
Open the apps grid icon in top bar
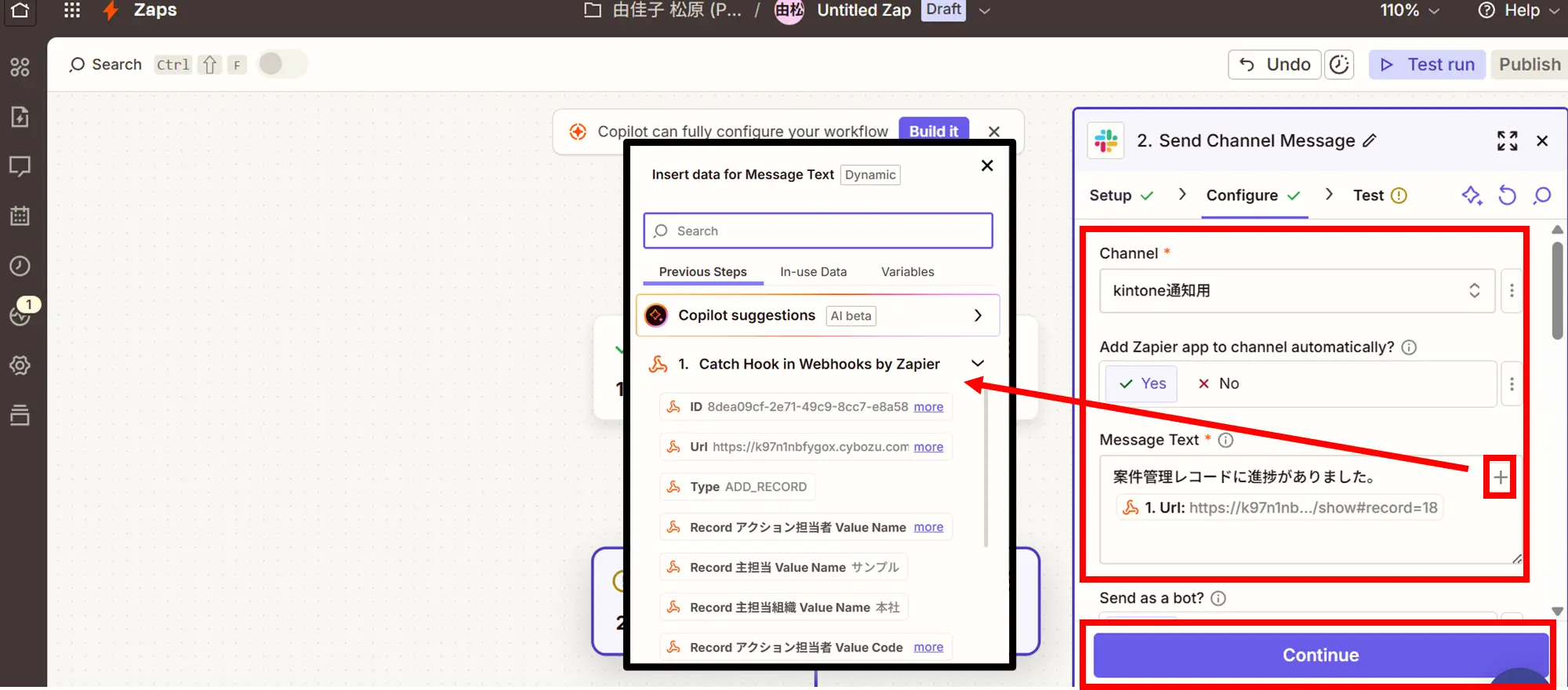71,10
